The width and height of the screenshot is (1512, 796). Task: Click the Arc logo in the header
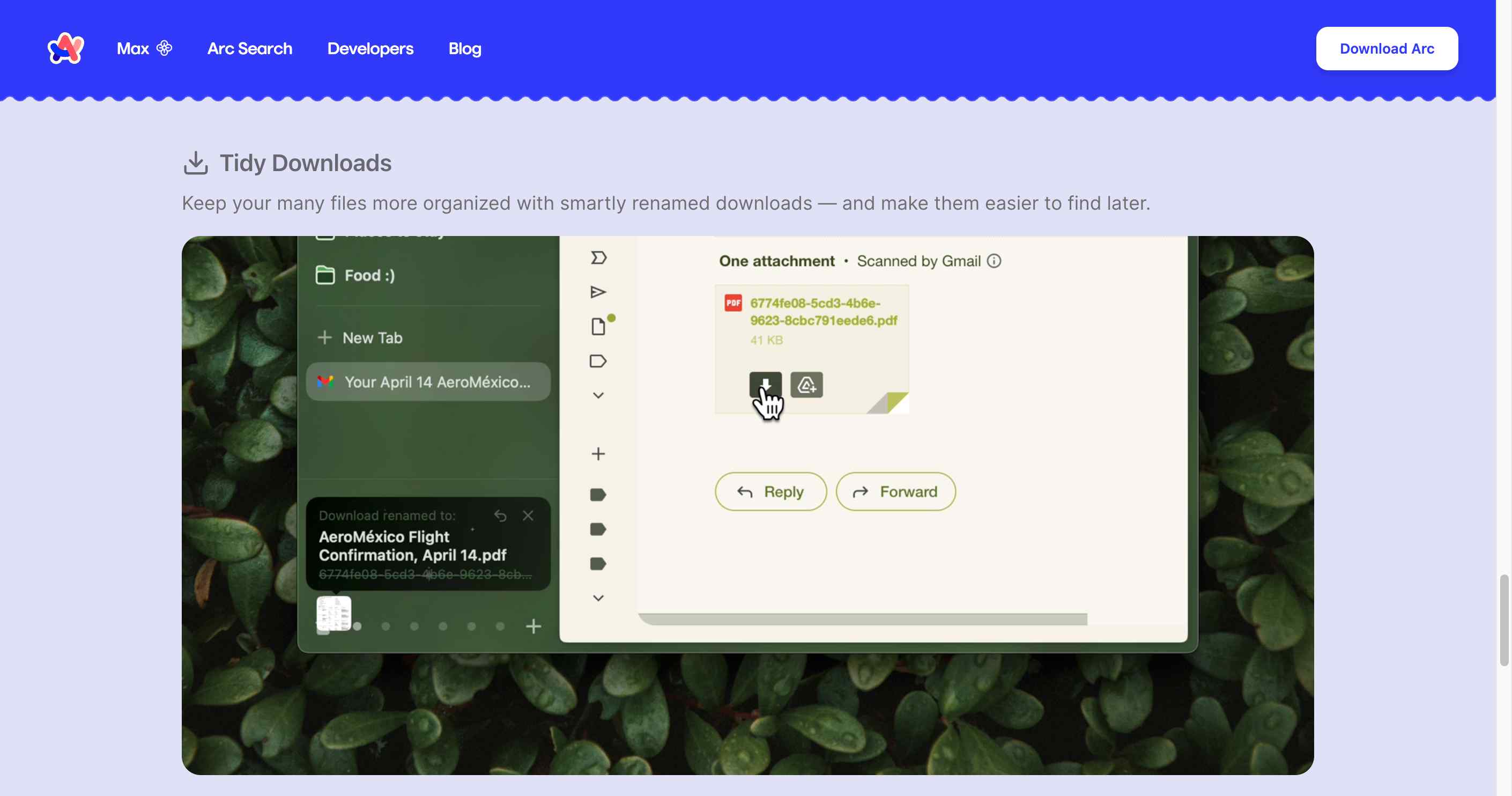click(x=66, y=48)
